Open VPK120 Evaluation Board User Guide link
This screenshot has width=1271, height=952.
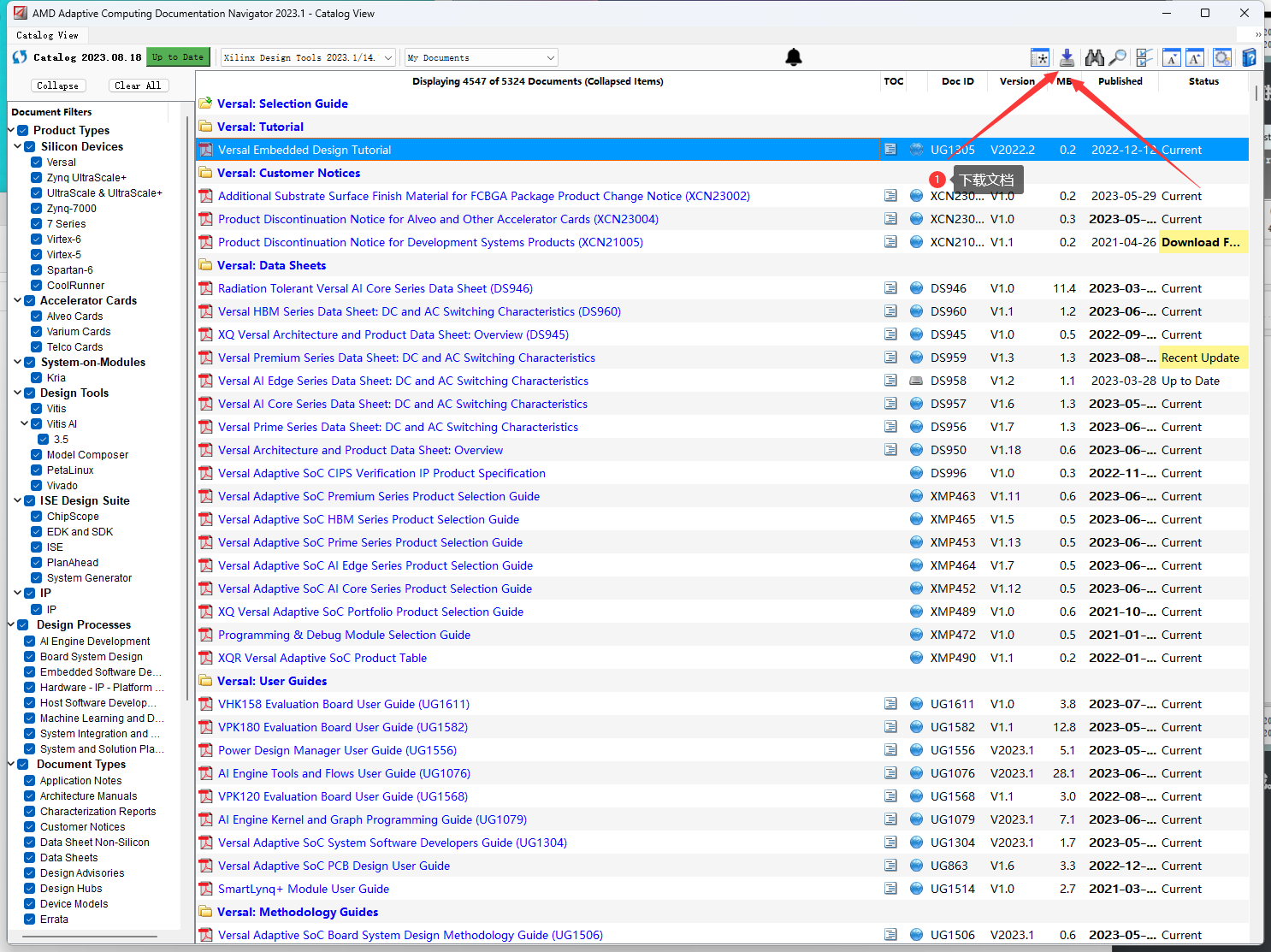(x=343, y=796)
